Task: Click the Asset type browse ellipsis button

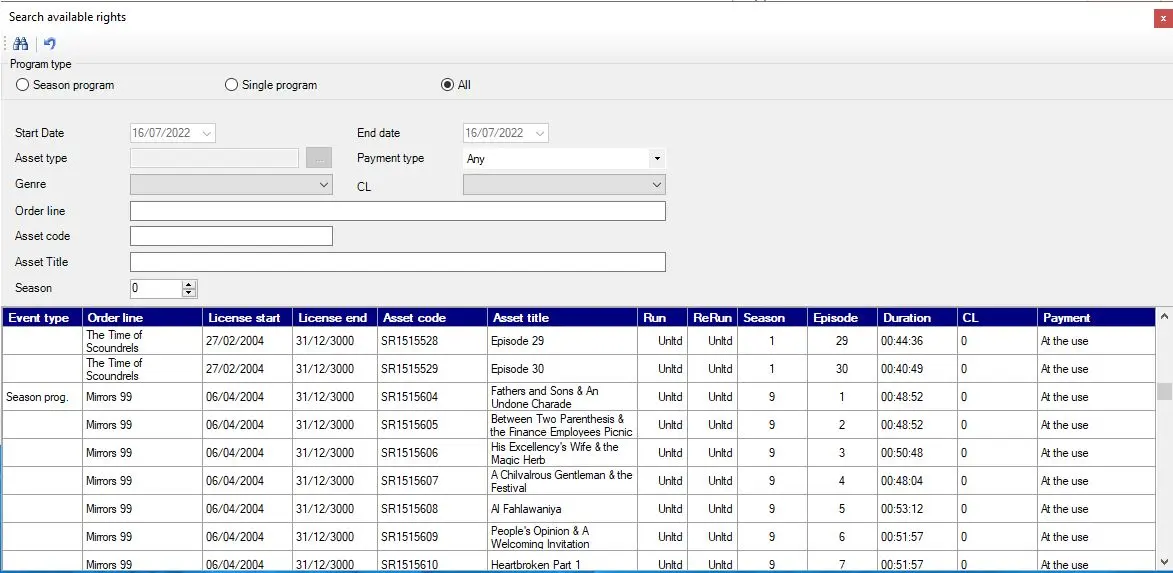Action: click(x=318, y=159)
